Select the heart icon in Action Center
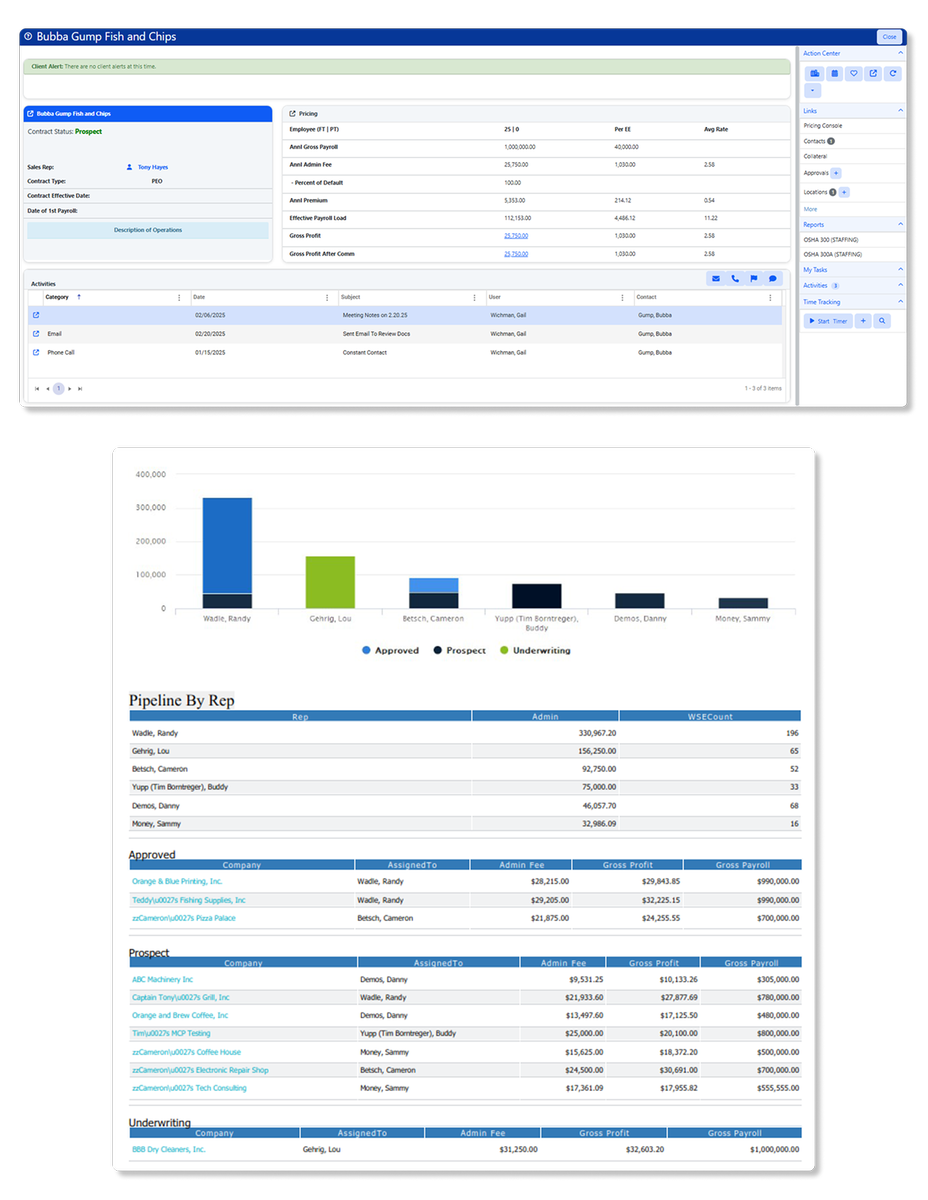Viewport: 928px width, 1200px height. (854, 74)
